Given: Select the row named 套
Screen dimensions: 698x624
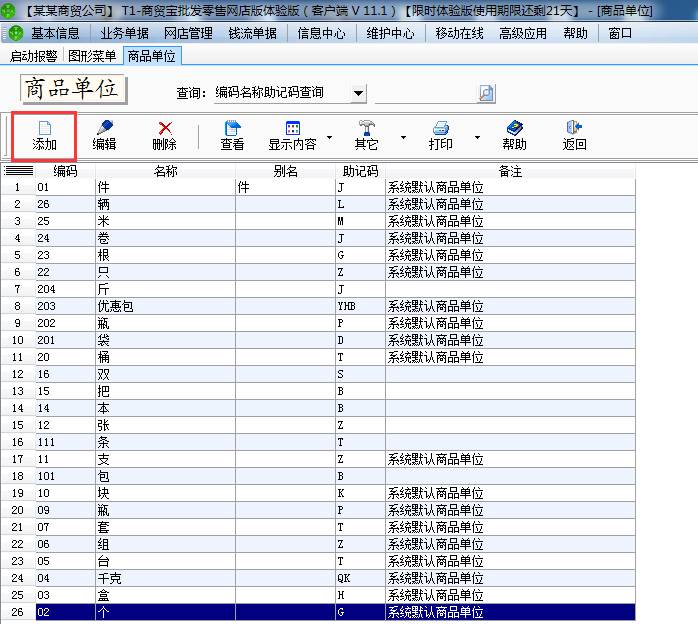Looking at the screenshot, I should (318, 527).
